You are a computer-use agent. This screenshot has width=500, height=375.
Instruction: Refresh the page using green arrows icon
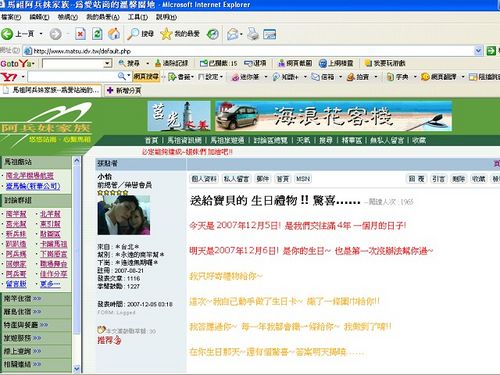point(97,34)
